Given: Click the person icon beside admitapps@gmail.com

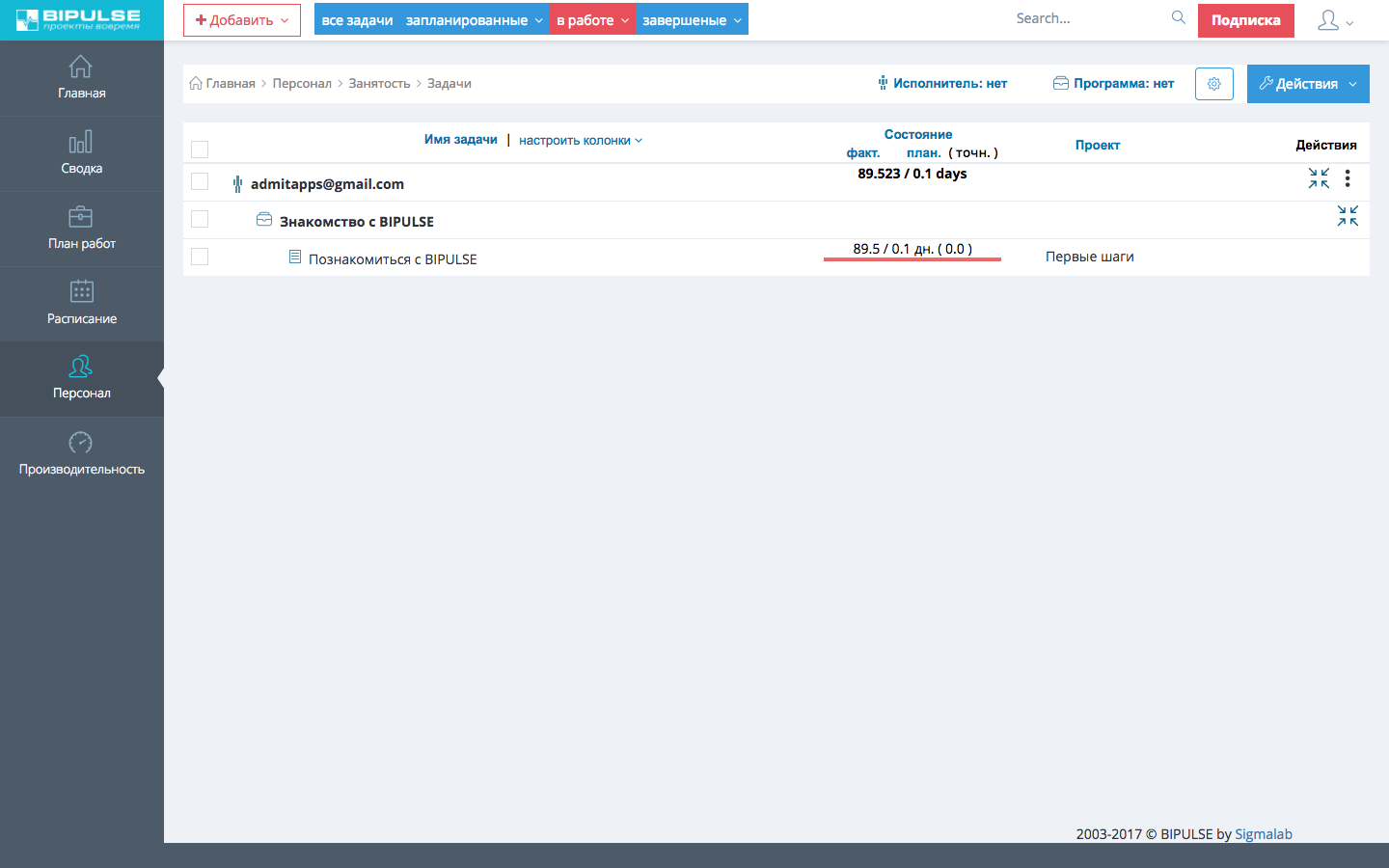Looking at the screenshot, I should click(237, 183).
